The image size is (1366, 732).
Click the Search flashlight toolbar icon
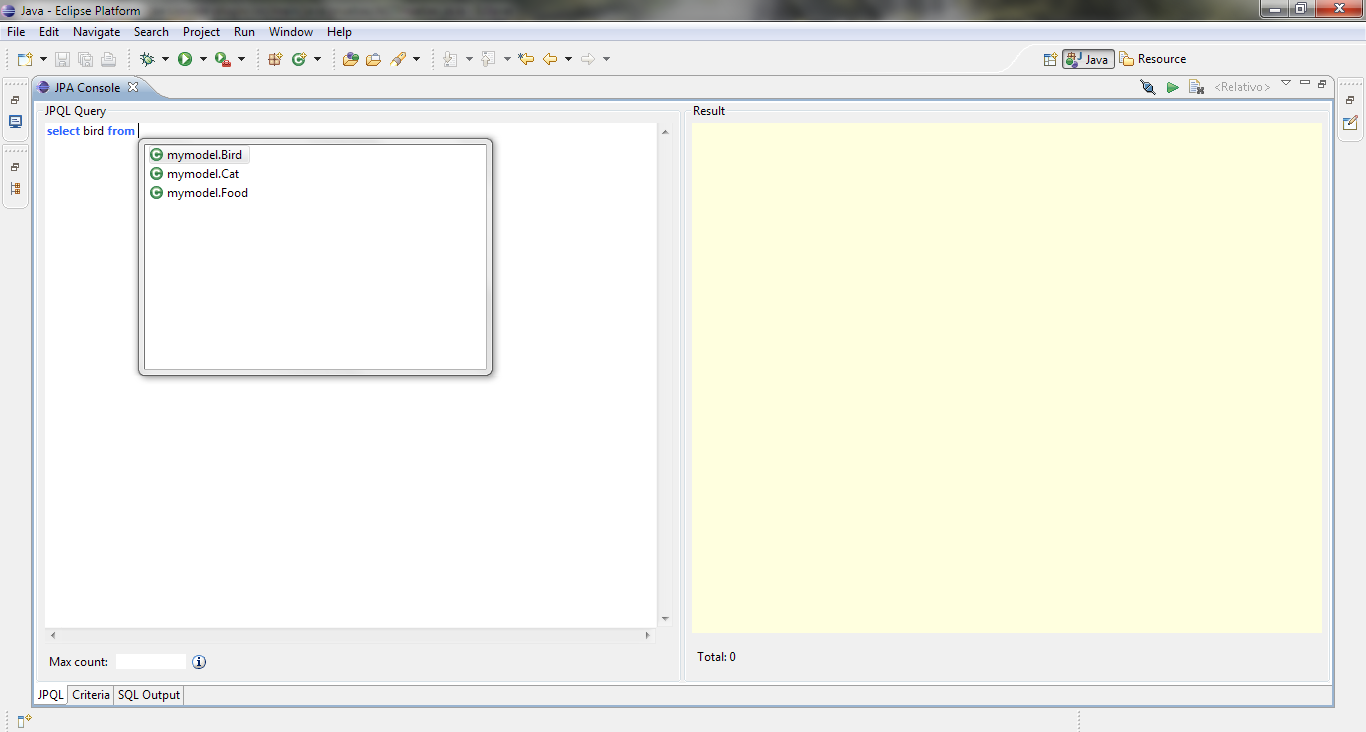pyautogui.click(x=398, y=60)
